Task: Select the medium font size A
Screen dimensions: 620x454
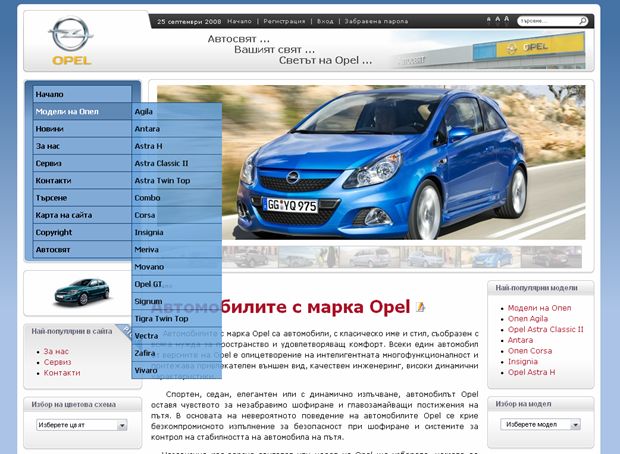Action: coord(497,19)
